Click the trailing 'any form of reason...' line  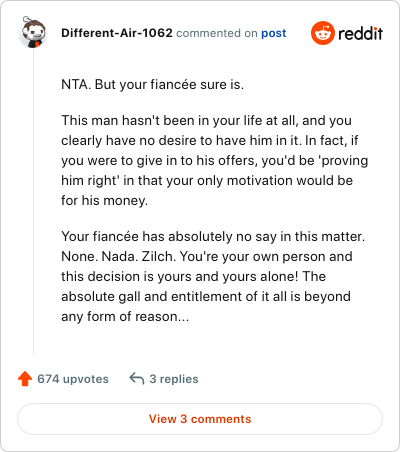(125, 316)
